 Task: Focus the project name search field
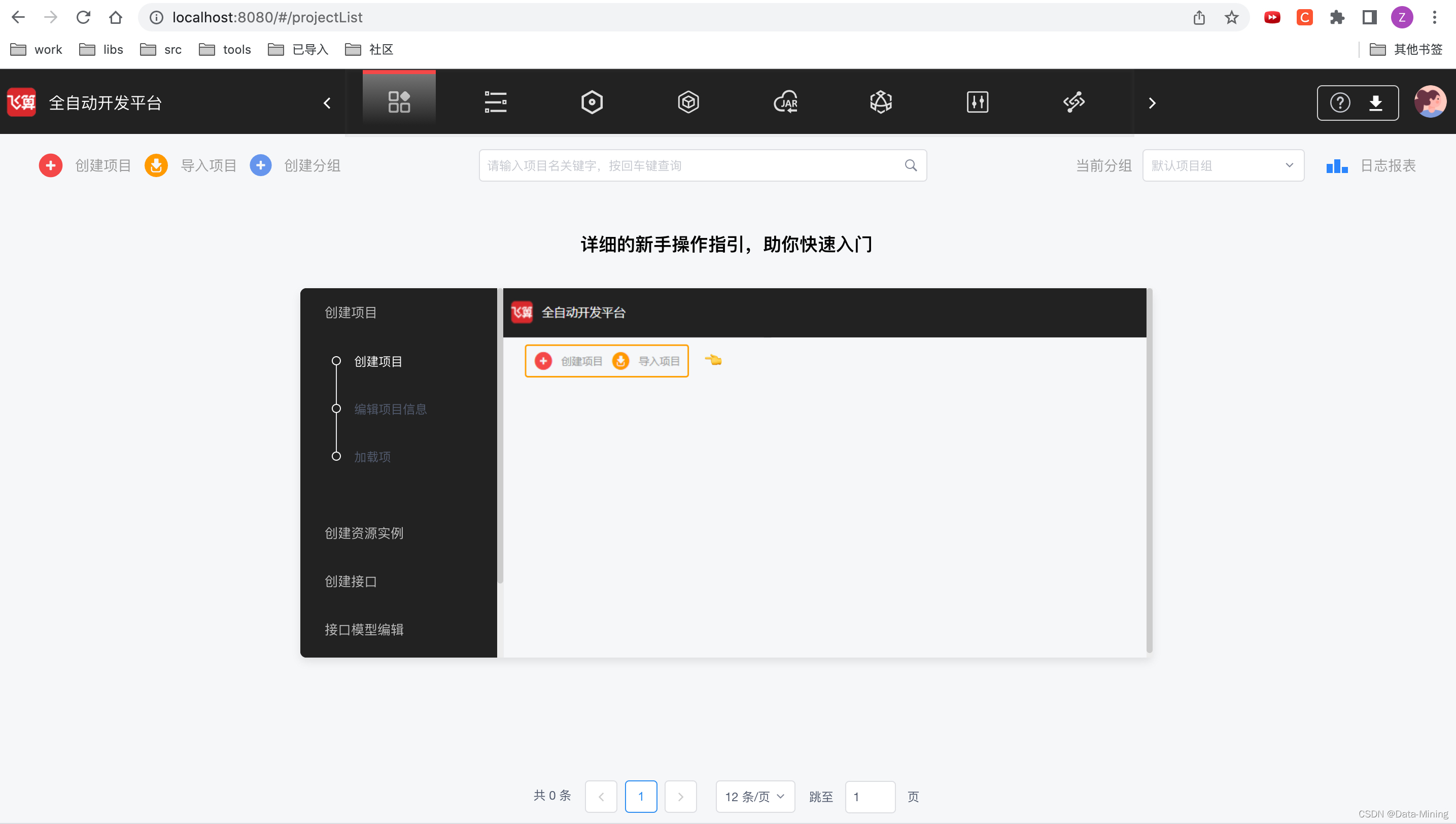point(693,166)
